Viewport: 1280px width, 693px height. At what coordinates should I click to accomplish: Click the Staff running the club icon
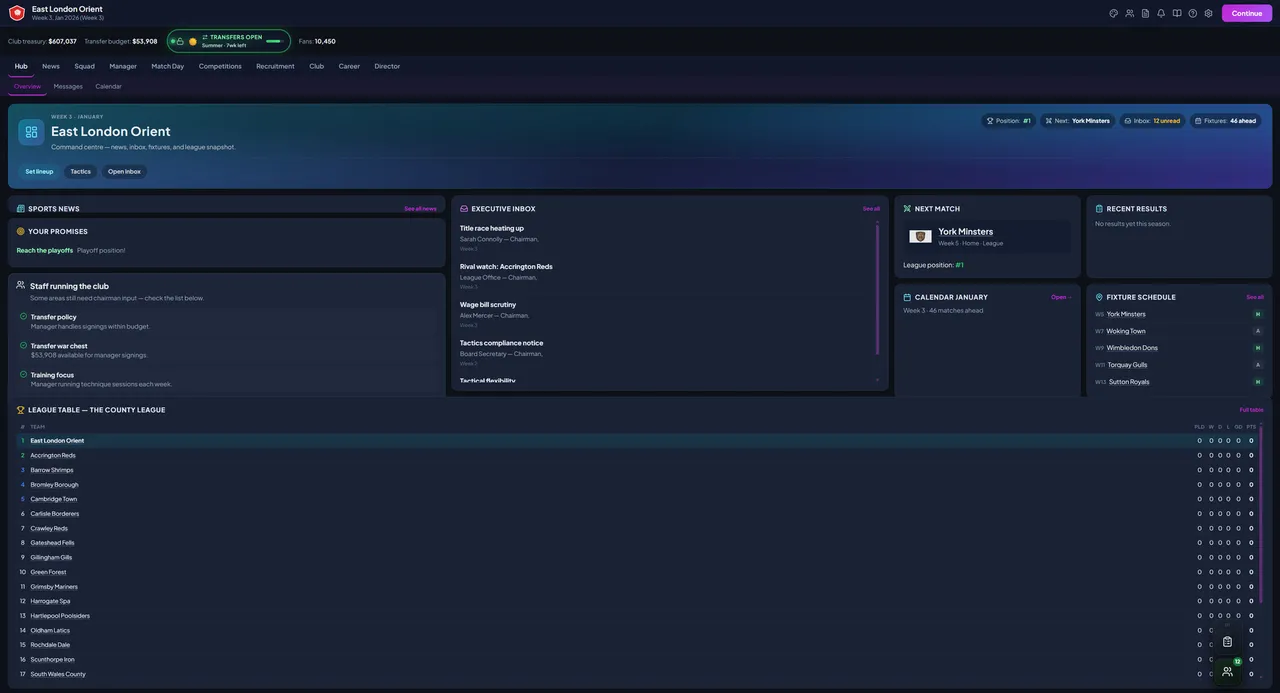(x=21, y=285)
